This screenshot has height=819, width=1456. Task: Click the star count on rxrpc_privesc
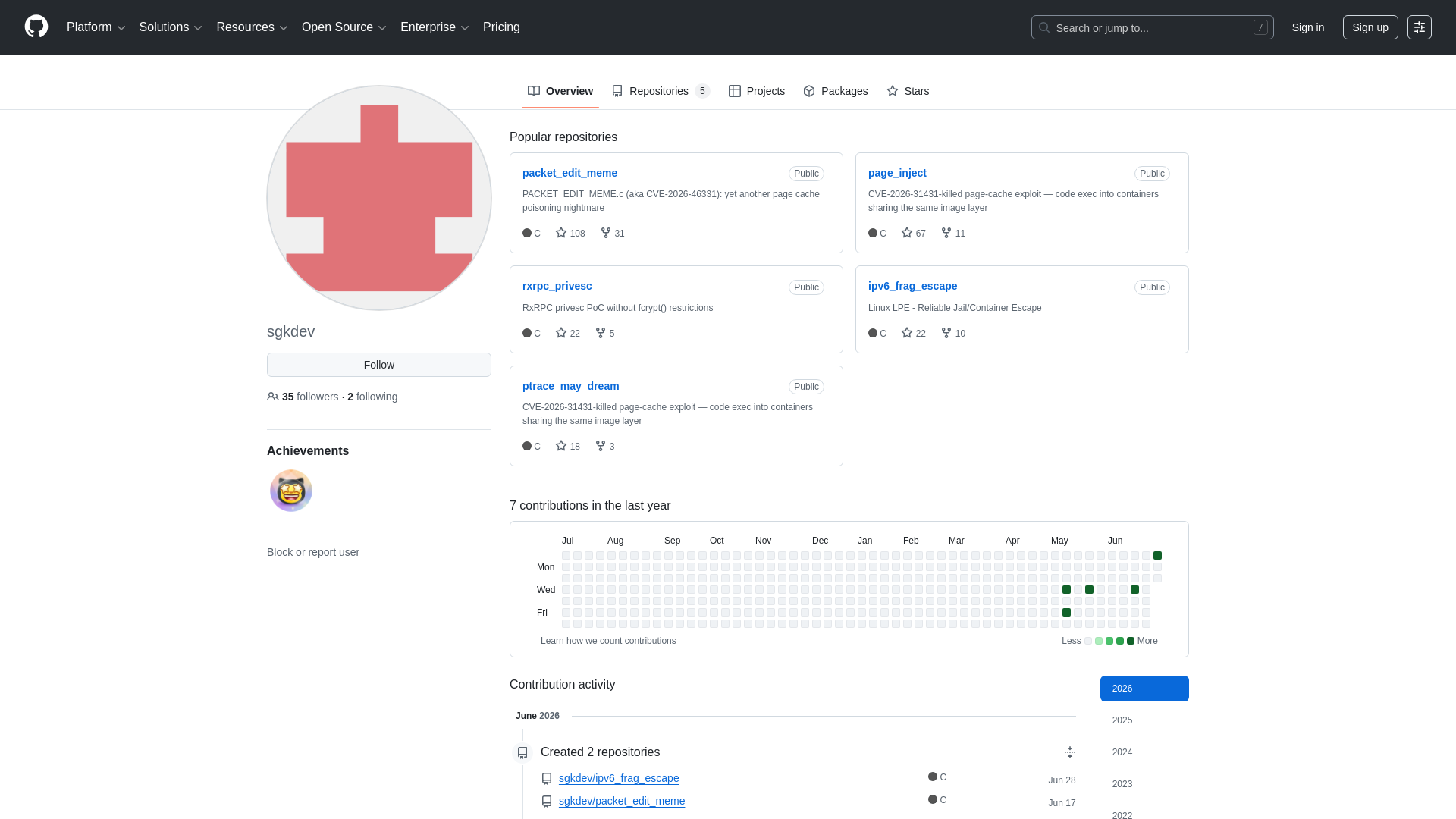568,333
